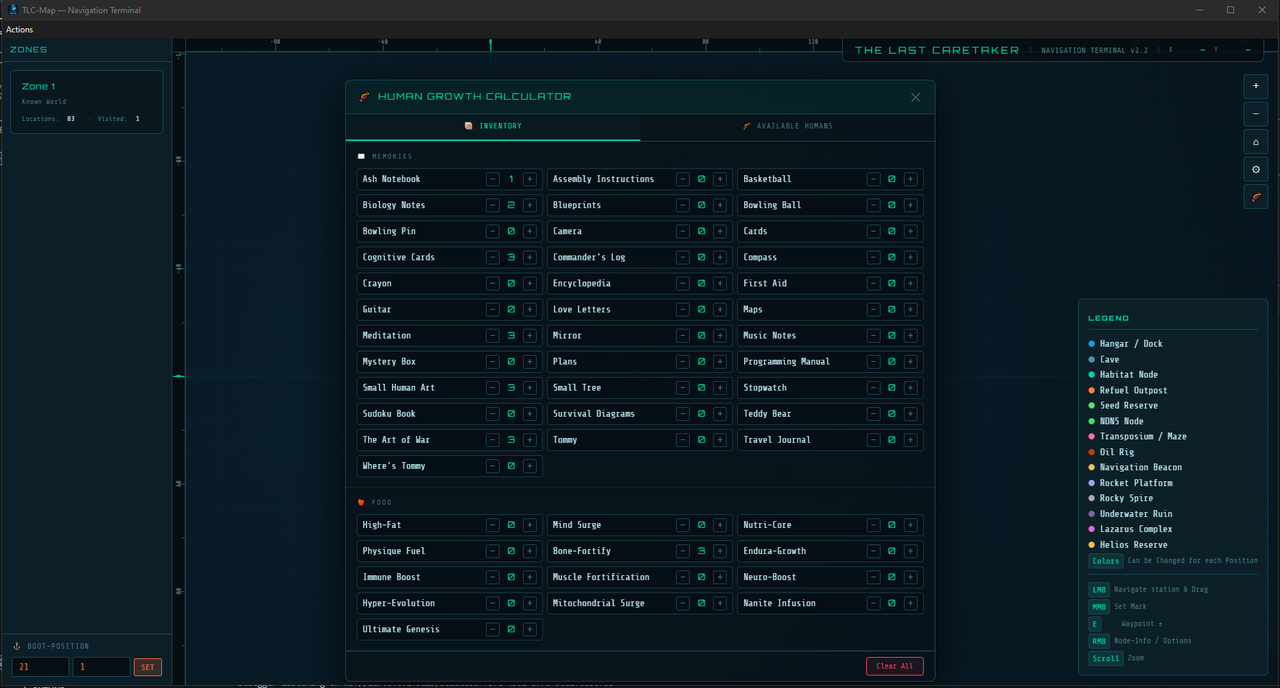Image resolution: width=1280 pixels, height=688 pixels.
Task: Decrease The Art of War count
Action: pyautogui.click(x=492, y=439)
